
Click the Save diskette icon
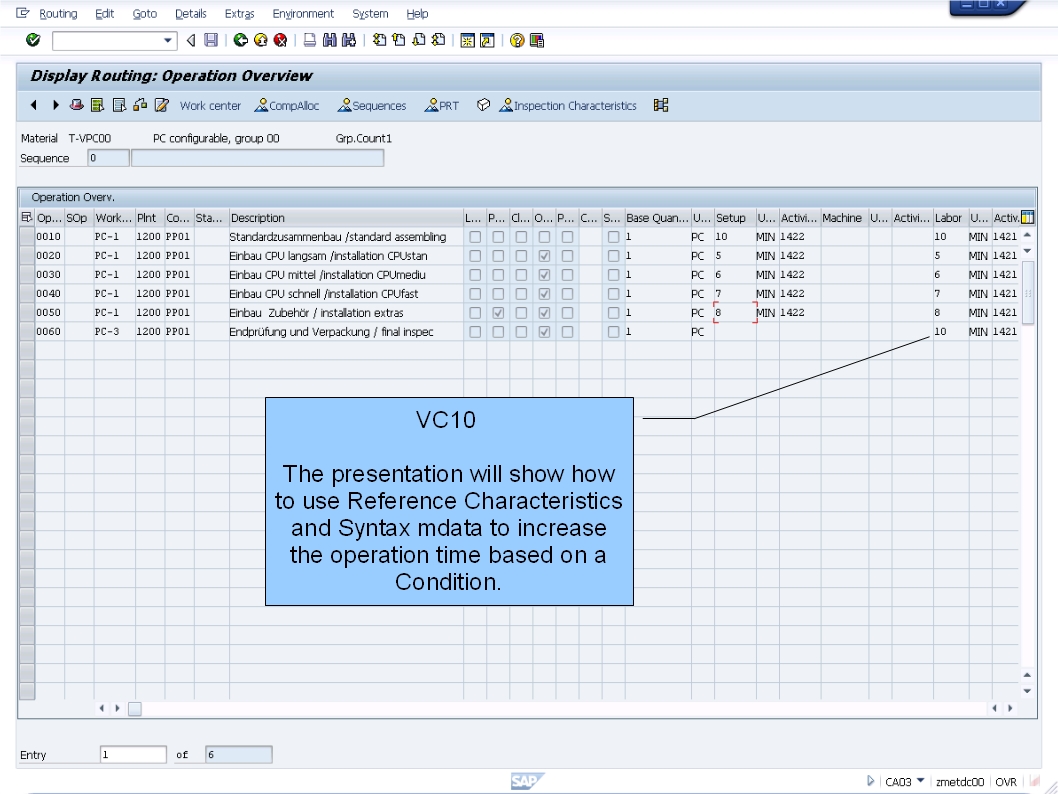(211, 40)
